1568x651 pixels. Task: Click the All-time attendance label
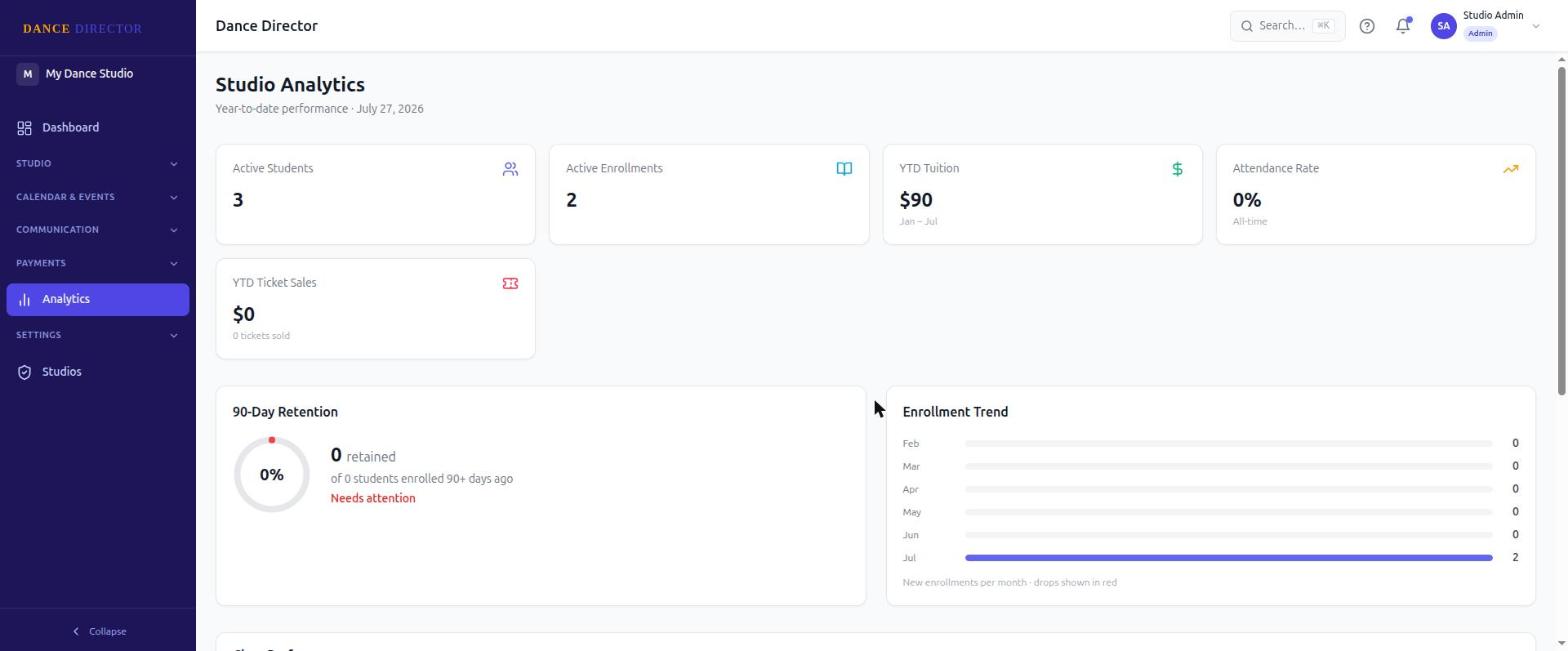pyautogui.click(x=1250, y=222)
